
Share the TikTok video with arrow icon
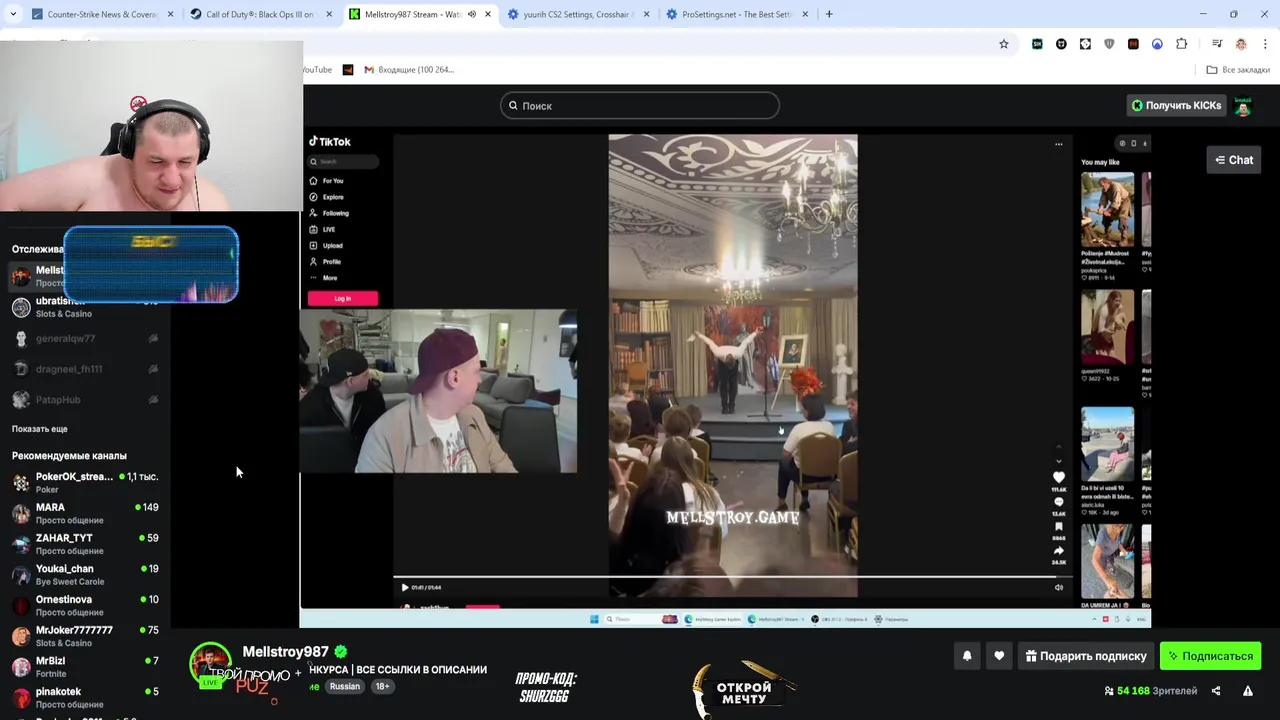[1059, 551]
